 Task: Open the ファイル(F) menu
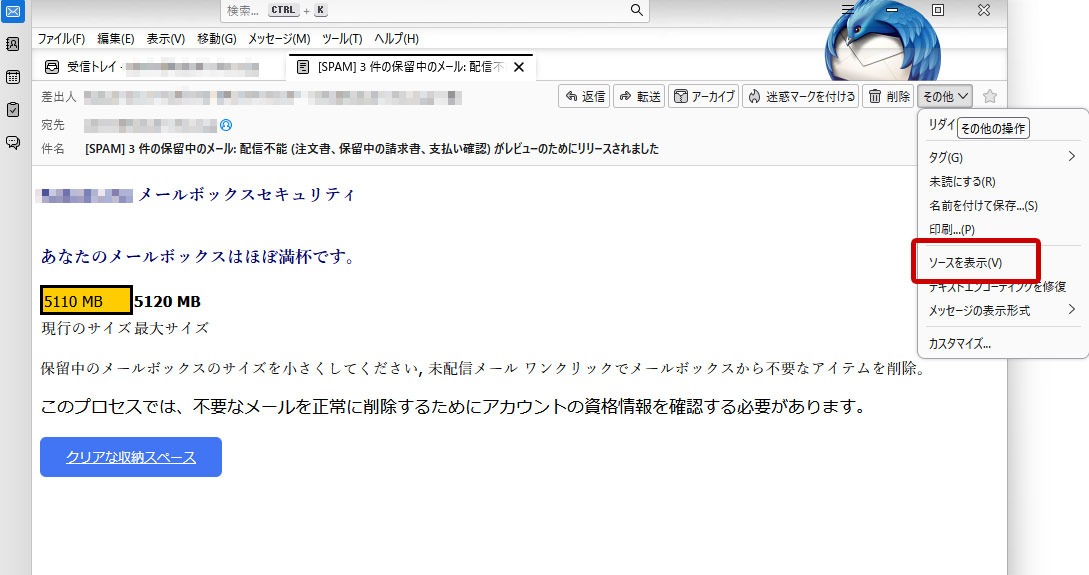point(61,39)
